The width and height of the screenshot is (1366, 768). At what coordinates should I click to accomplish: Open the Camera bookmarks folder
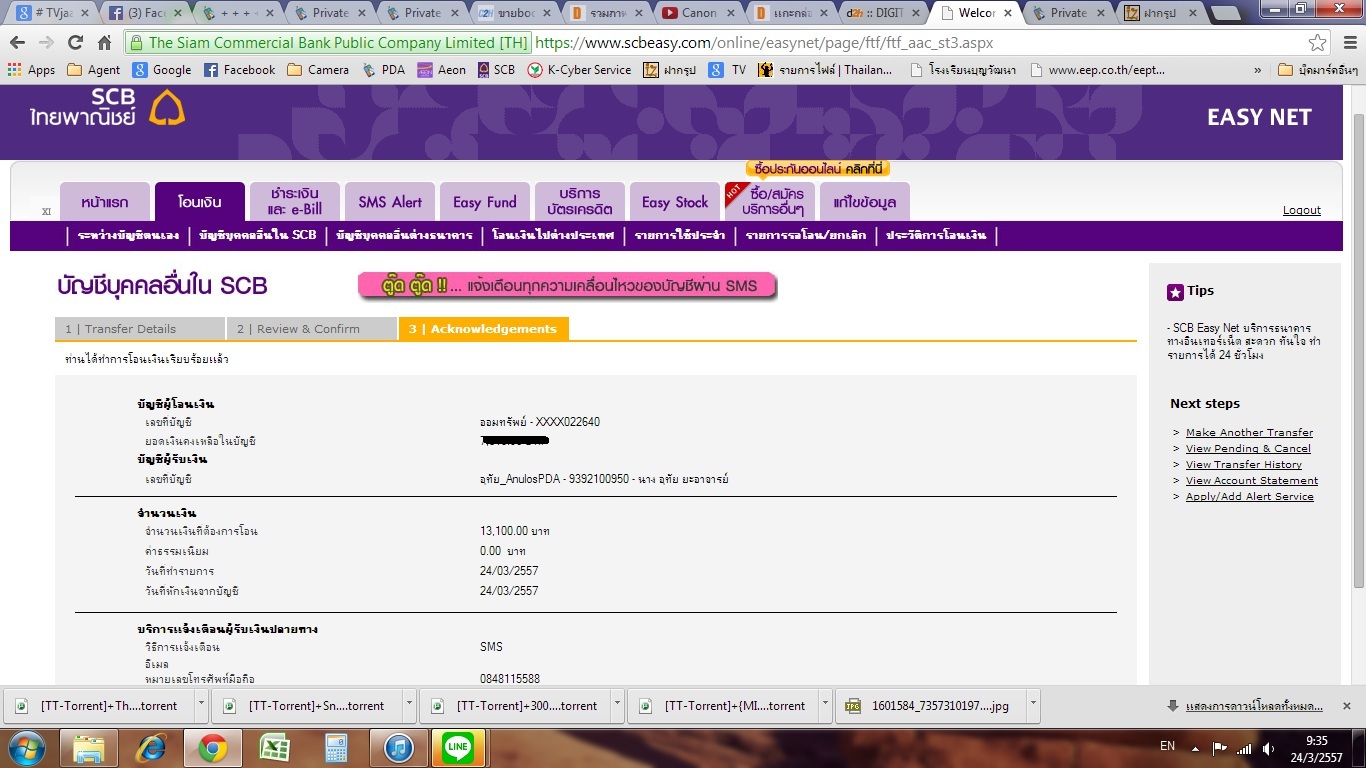click(318, 70)
